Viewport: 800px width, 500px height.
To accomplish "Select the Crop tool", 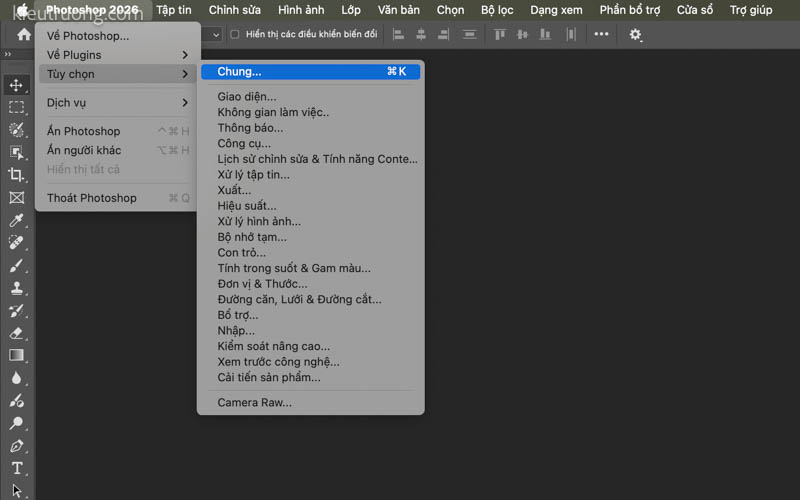I will point(16,174).
